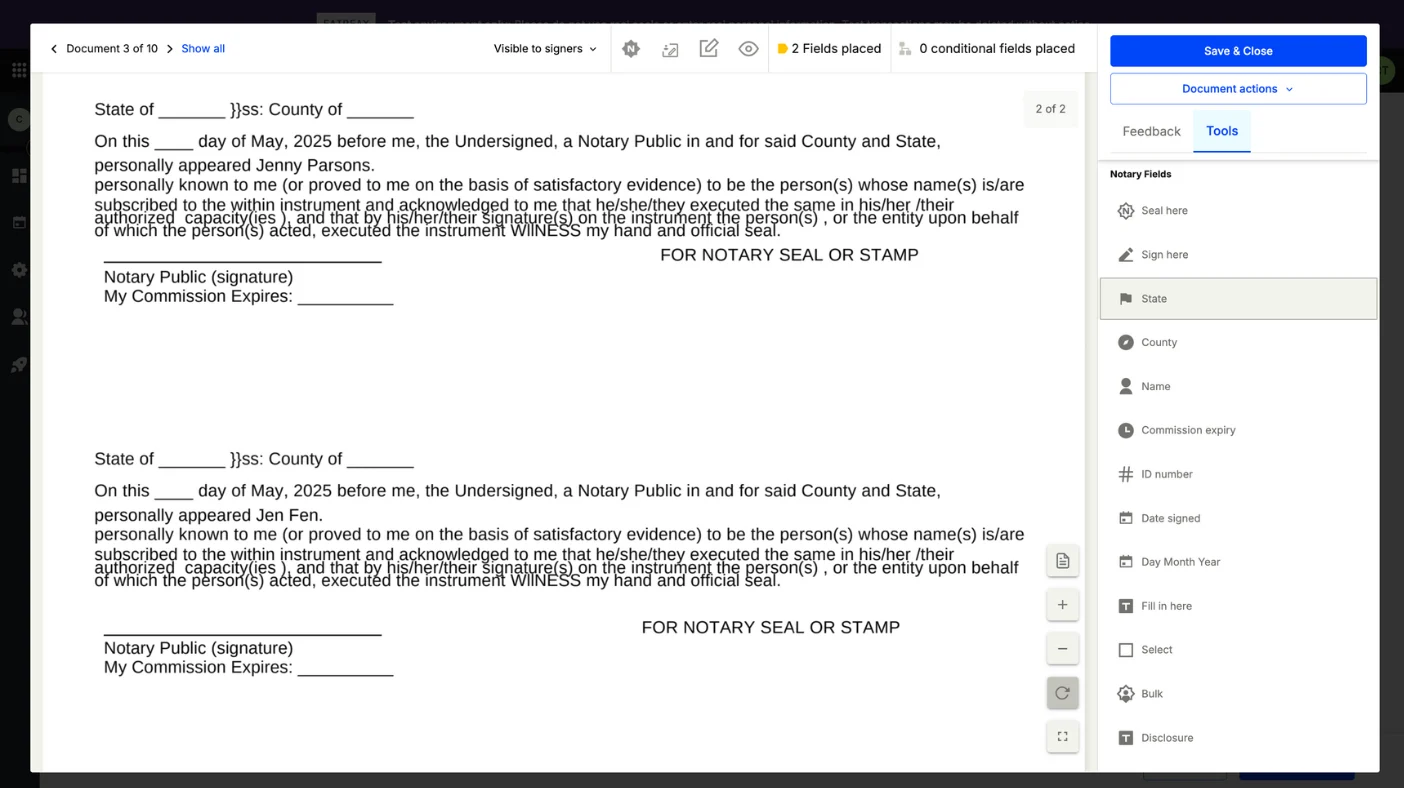Select the State field tool
The height and width of the screenshot is (788, 1404).
(x=1238, y=299)
